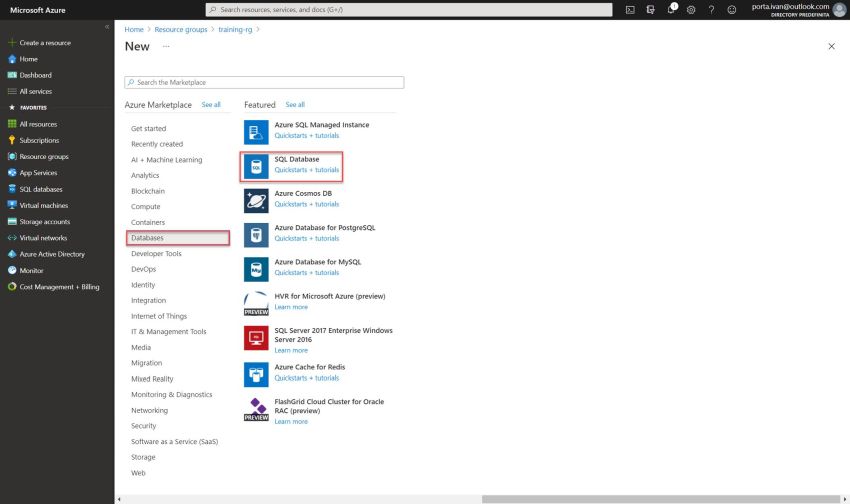Screen dimensions: 850x504
Task: Collapse the left sidebar with chevrons
Action: pyautogui.click(x=107, y=27)
